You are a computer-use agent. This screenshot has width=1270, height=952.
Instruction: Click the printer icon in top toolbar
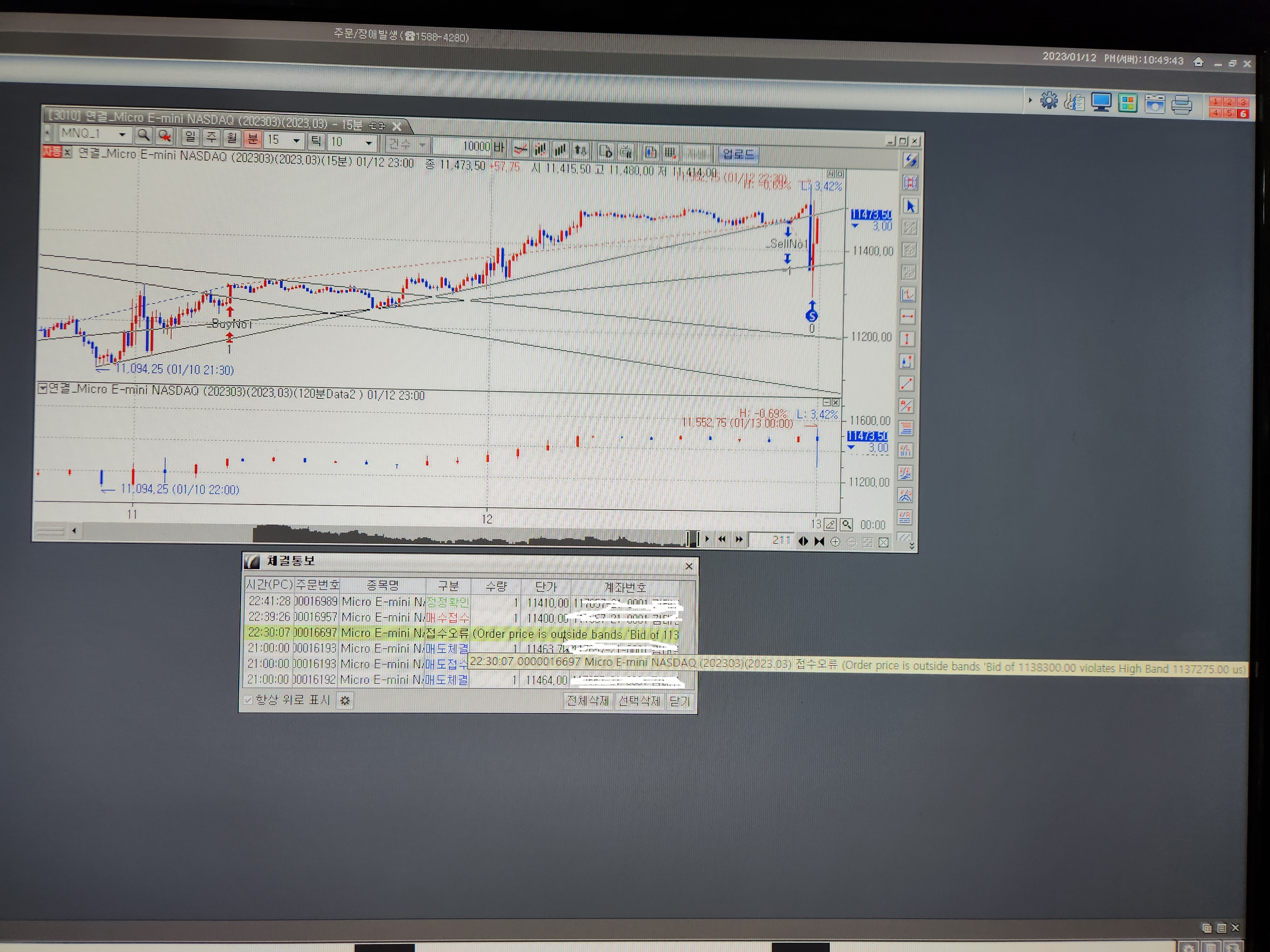1182,104
